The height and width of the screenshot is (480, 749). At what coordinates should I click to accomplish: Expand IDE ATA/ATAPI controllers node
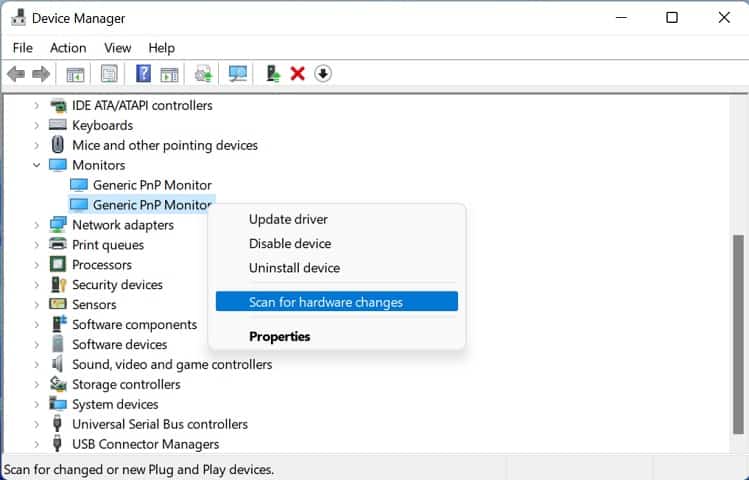click(x=36, y=106)
